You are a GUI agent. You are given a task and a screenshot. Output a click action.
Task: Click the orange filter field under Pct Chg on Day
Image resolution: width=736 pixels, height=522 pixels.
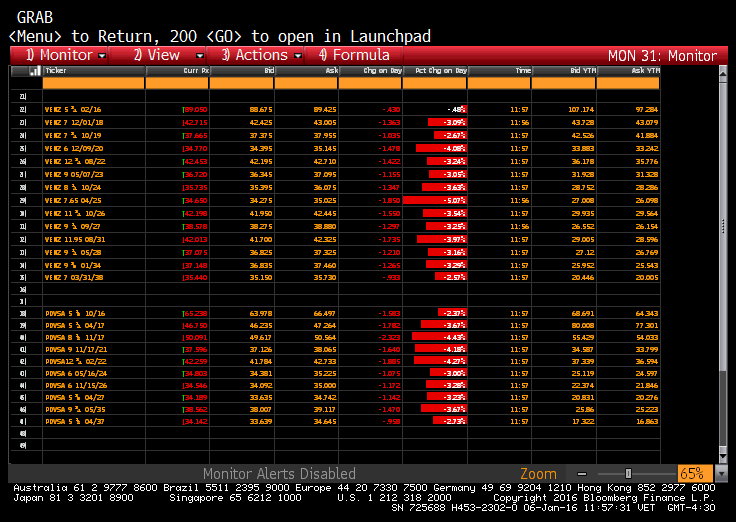435,83
